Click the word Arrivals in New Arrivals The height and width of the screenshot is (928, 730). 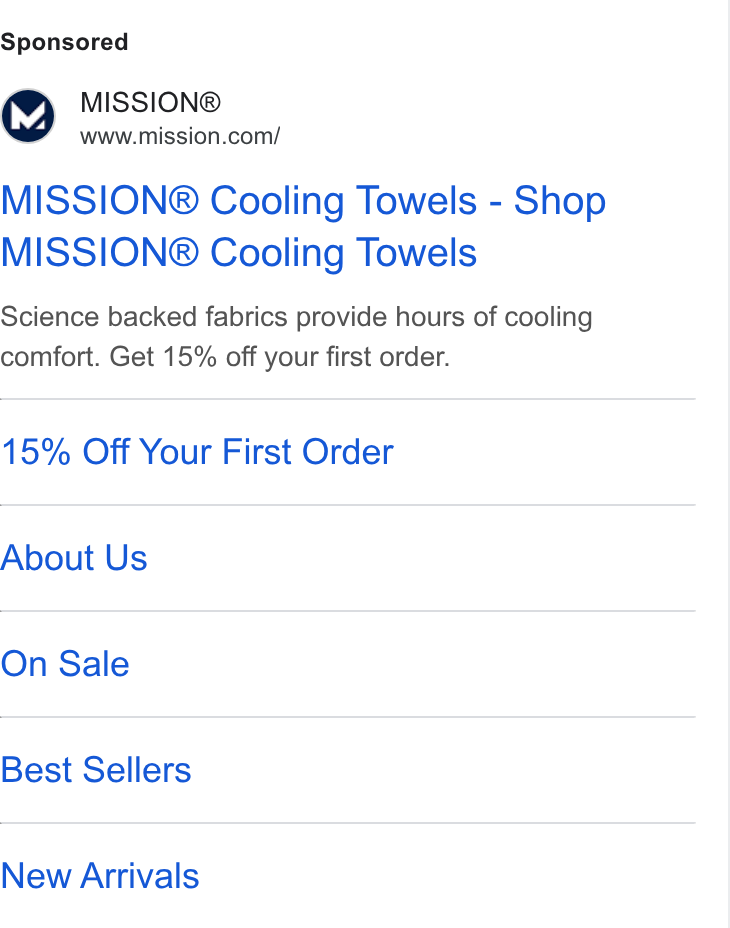coord(140,876)
